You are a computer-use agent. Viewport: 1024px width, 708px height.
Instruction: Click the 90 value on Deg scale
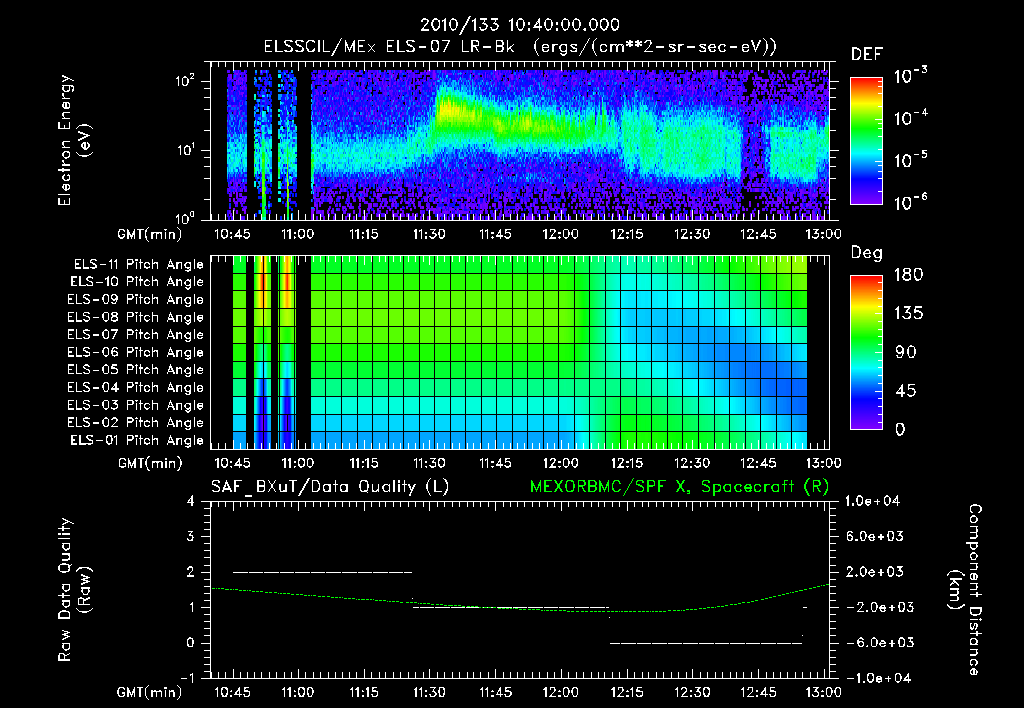pos(906,353)
